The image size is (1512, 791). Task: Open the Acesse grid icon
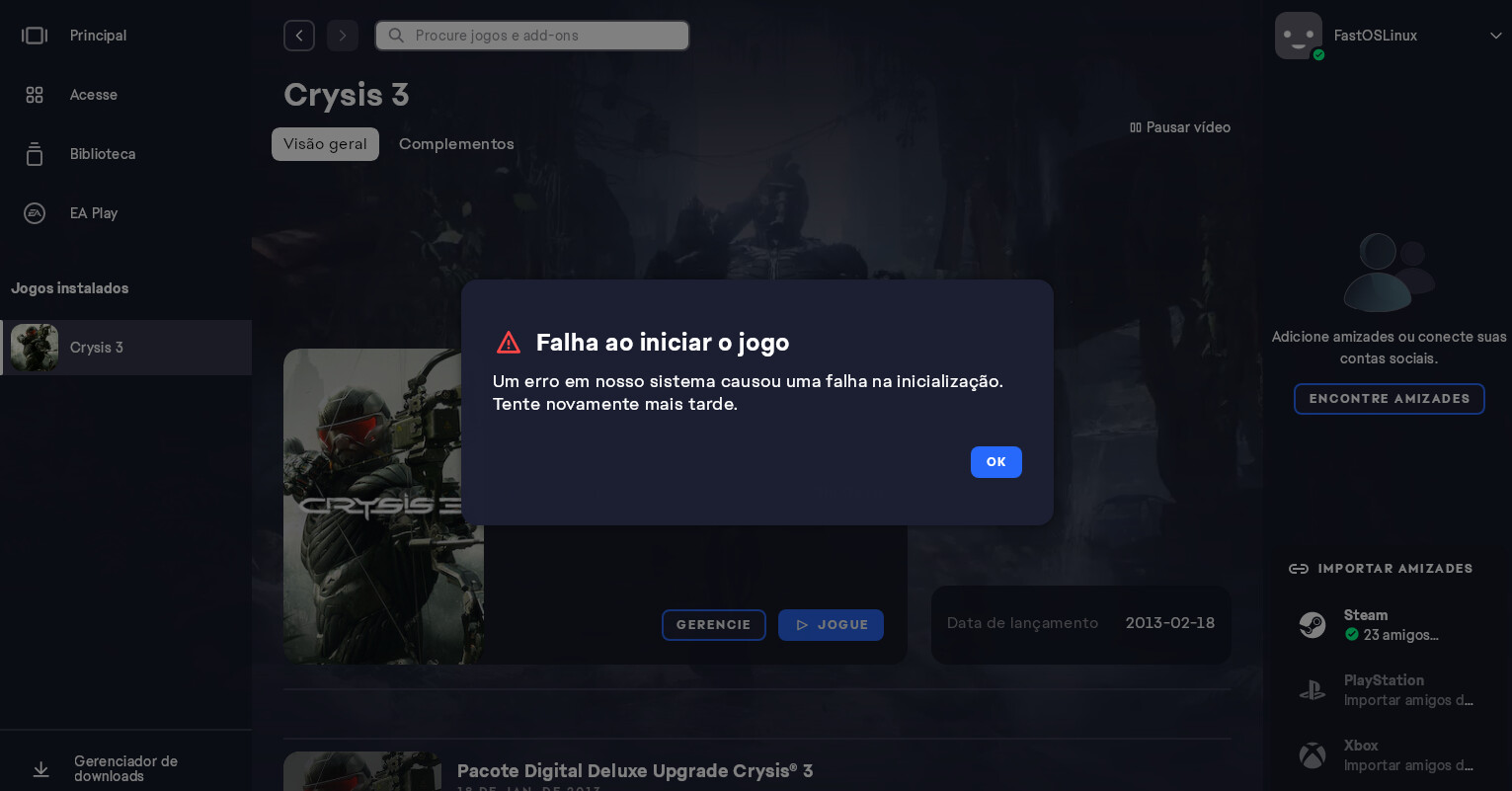coord(35,95)
